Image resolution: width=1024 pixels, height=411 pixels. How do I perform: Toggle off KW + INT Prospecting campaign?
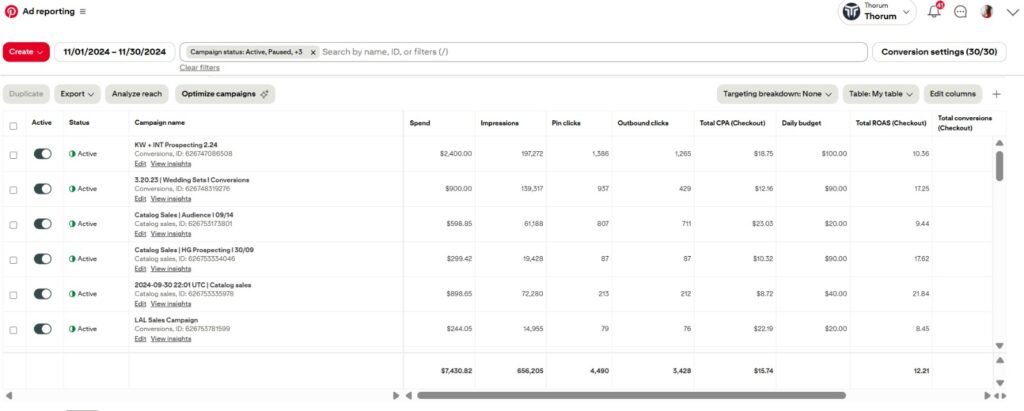pos(42,154)
